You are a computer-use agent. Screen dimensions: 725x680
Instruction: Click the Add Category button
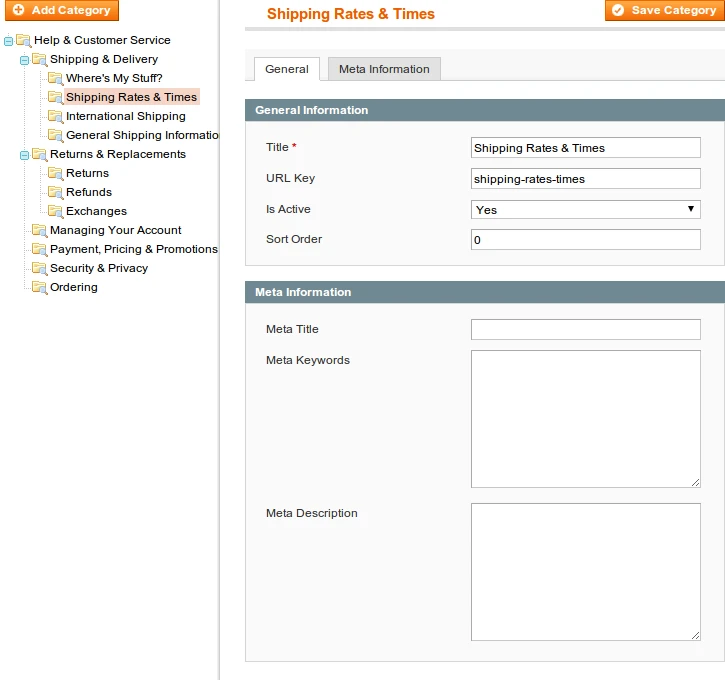pos(60,10)
